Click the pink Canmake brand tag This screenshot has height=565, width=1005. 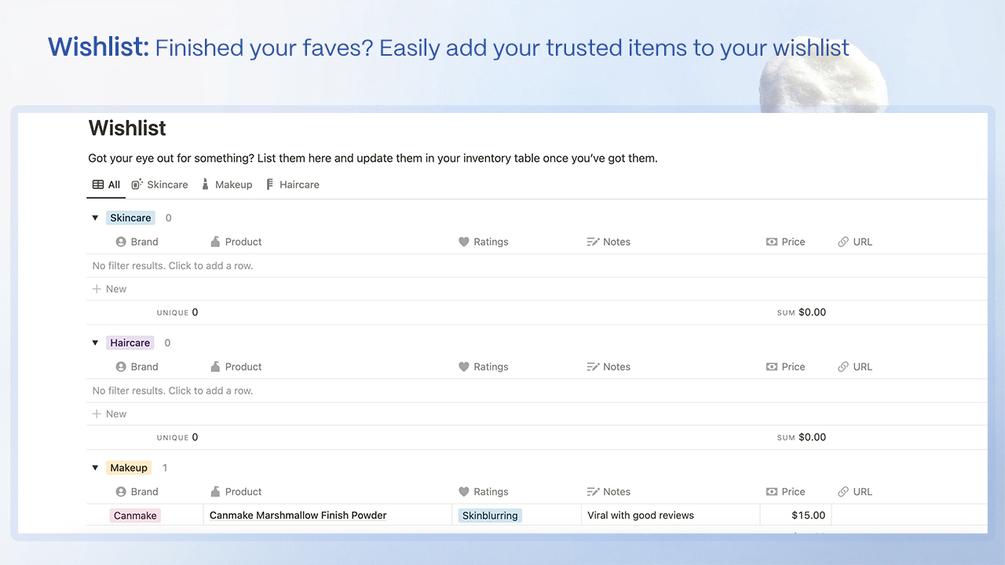click(135, 516)
